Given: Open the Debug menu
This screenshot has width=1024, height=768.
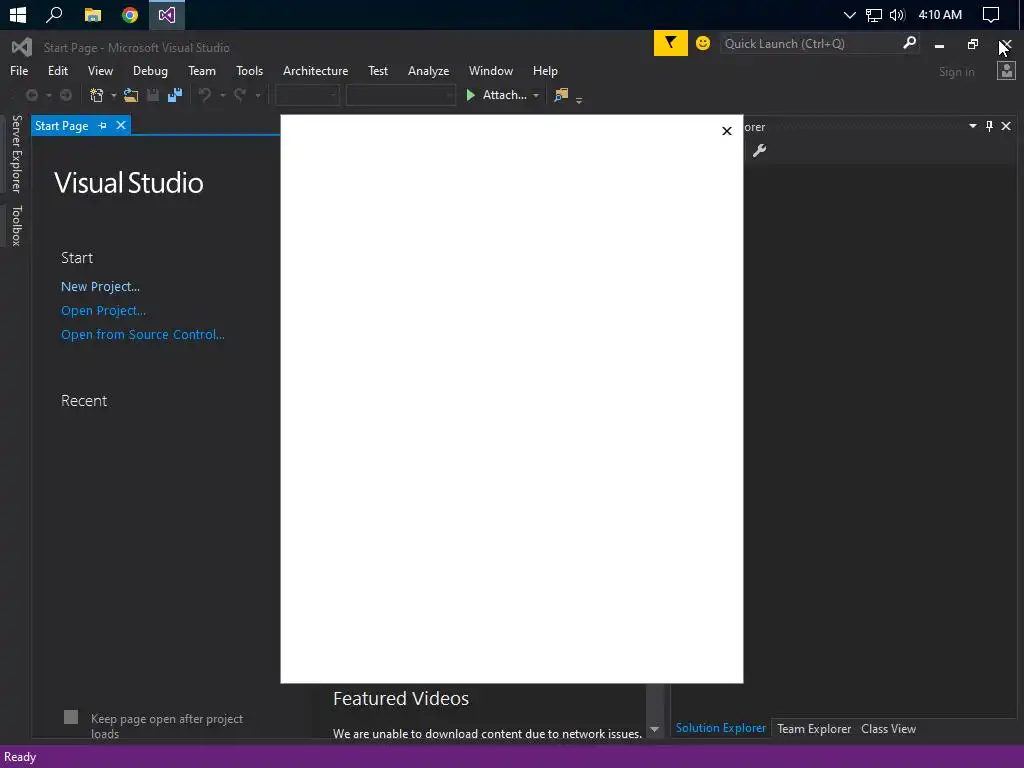Looking at the screenshot, I should click(x=150, y=71).
